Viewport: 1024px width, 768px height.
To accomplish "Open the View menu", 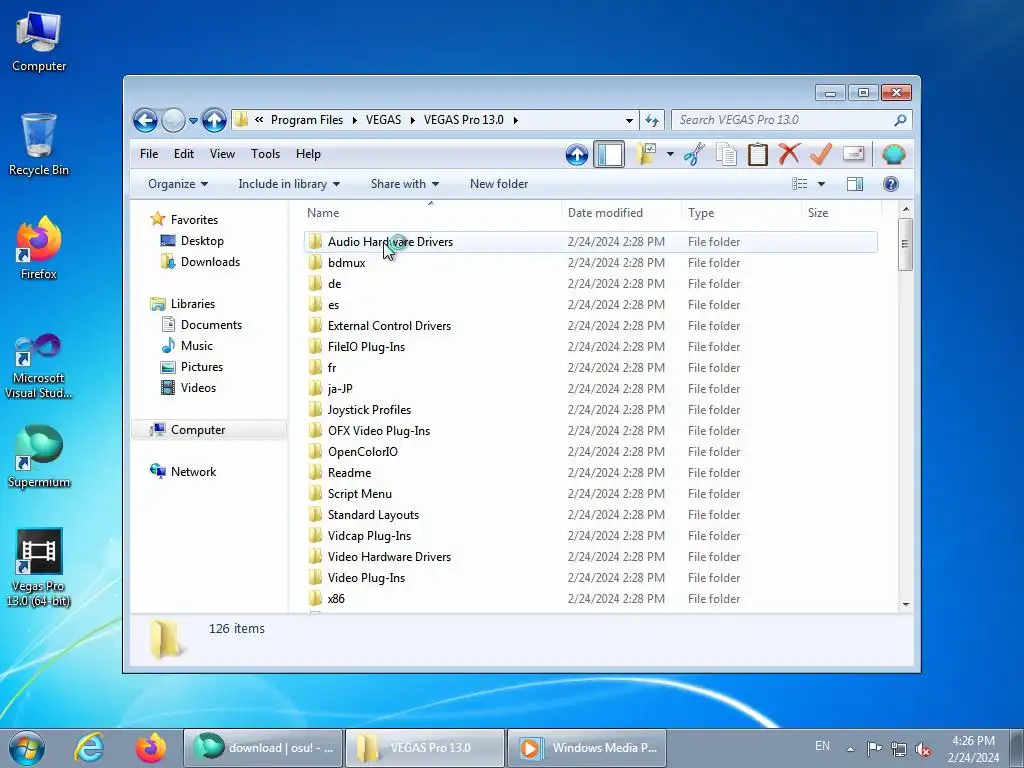I will (222, 154).
